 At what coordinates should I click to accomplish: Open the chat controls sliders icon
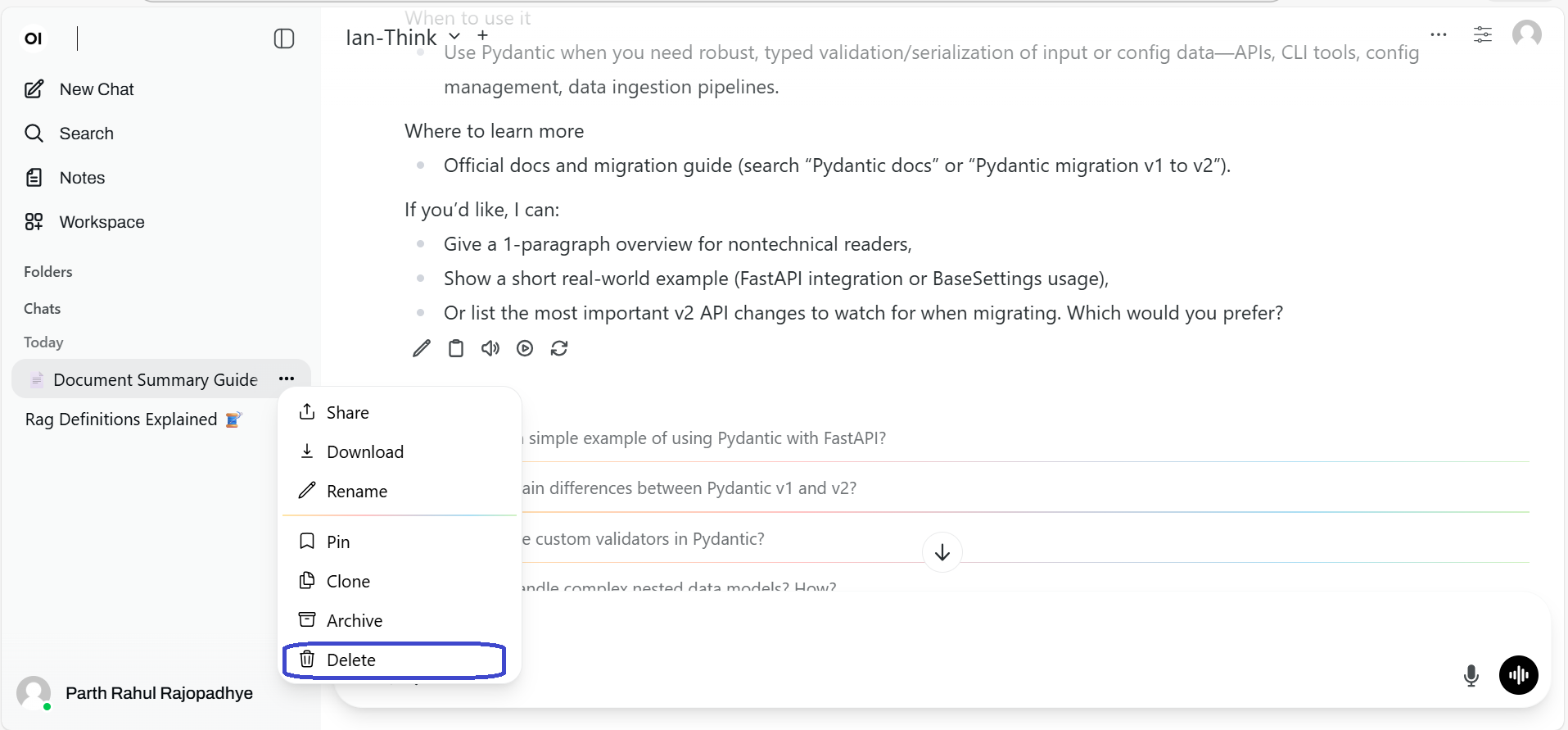[1483, 34]
